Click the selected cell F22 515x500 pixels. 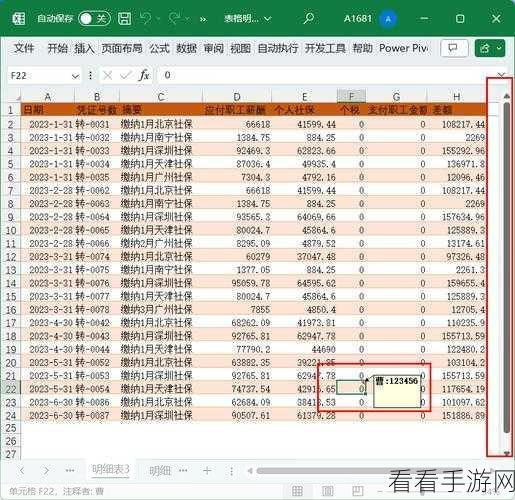[351, 388]
